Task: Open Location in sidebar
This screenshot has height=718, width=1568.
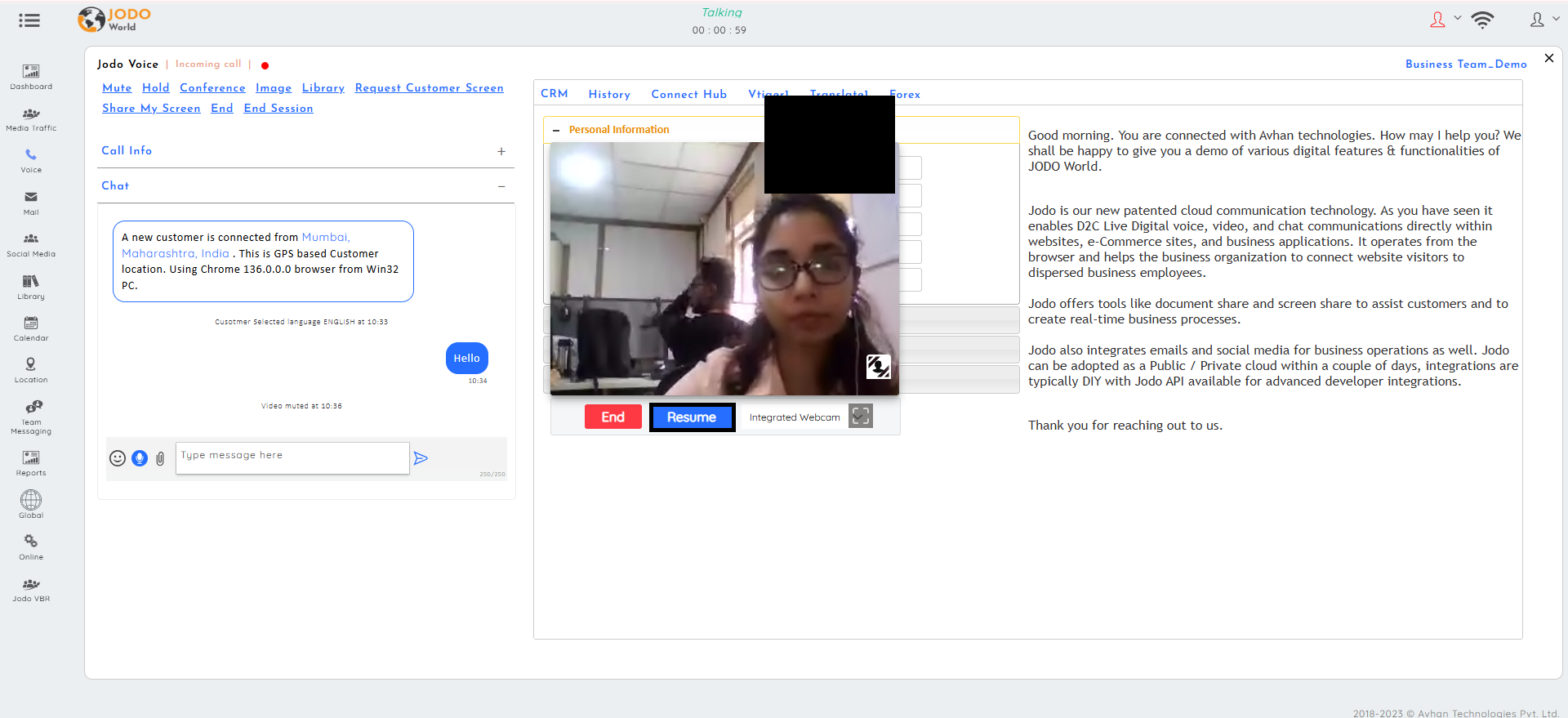Action: pyautogui.click(x=31, y=371)
